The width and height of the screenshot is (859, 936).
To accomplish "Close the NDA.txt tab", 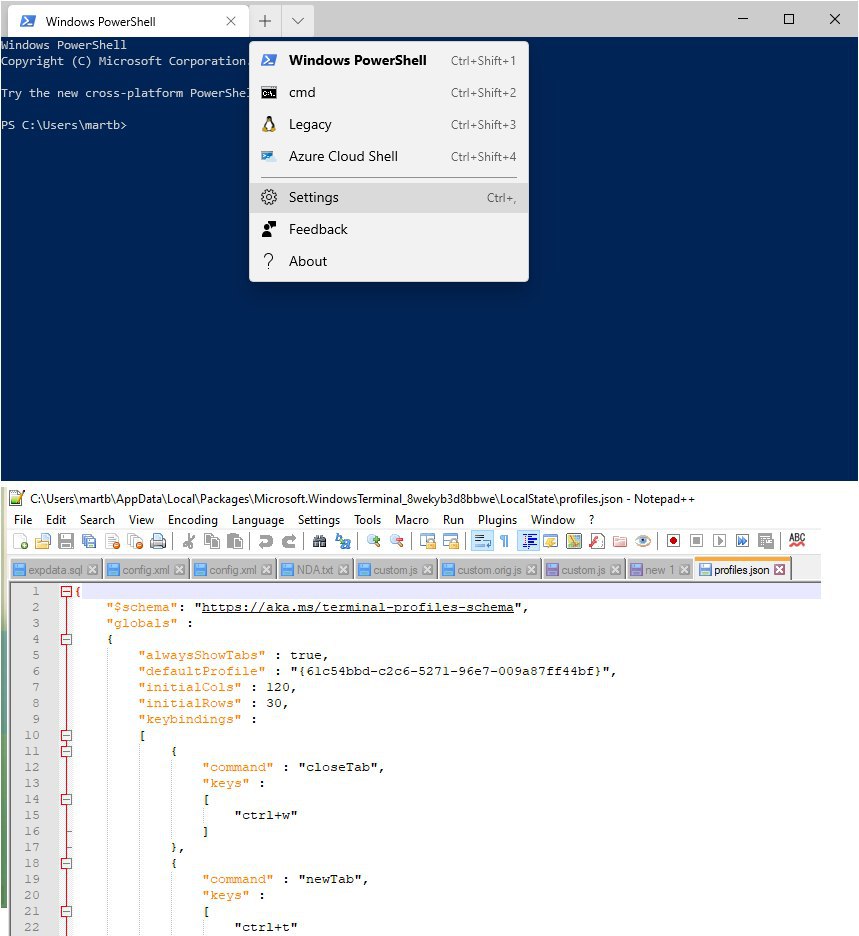I will pyautogui.click(x=343, y=569).
